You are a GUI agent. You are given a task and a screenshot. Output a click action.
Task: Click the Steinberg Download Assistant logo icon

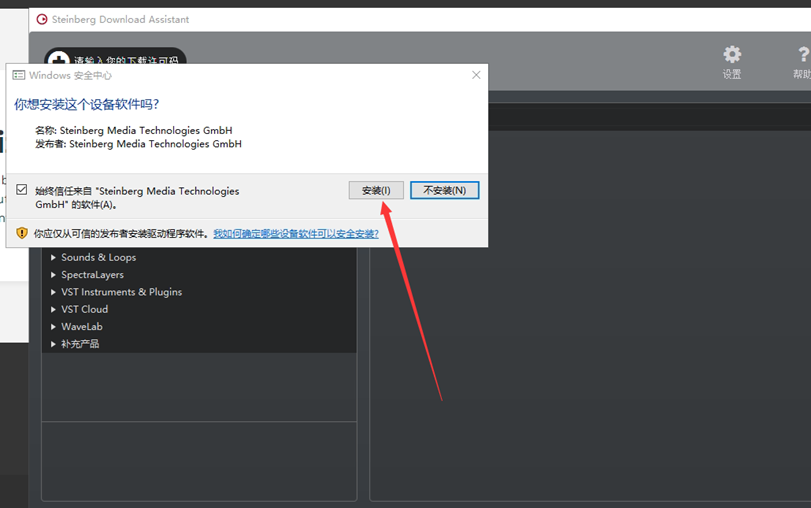coord(41,19)
